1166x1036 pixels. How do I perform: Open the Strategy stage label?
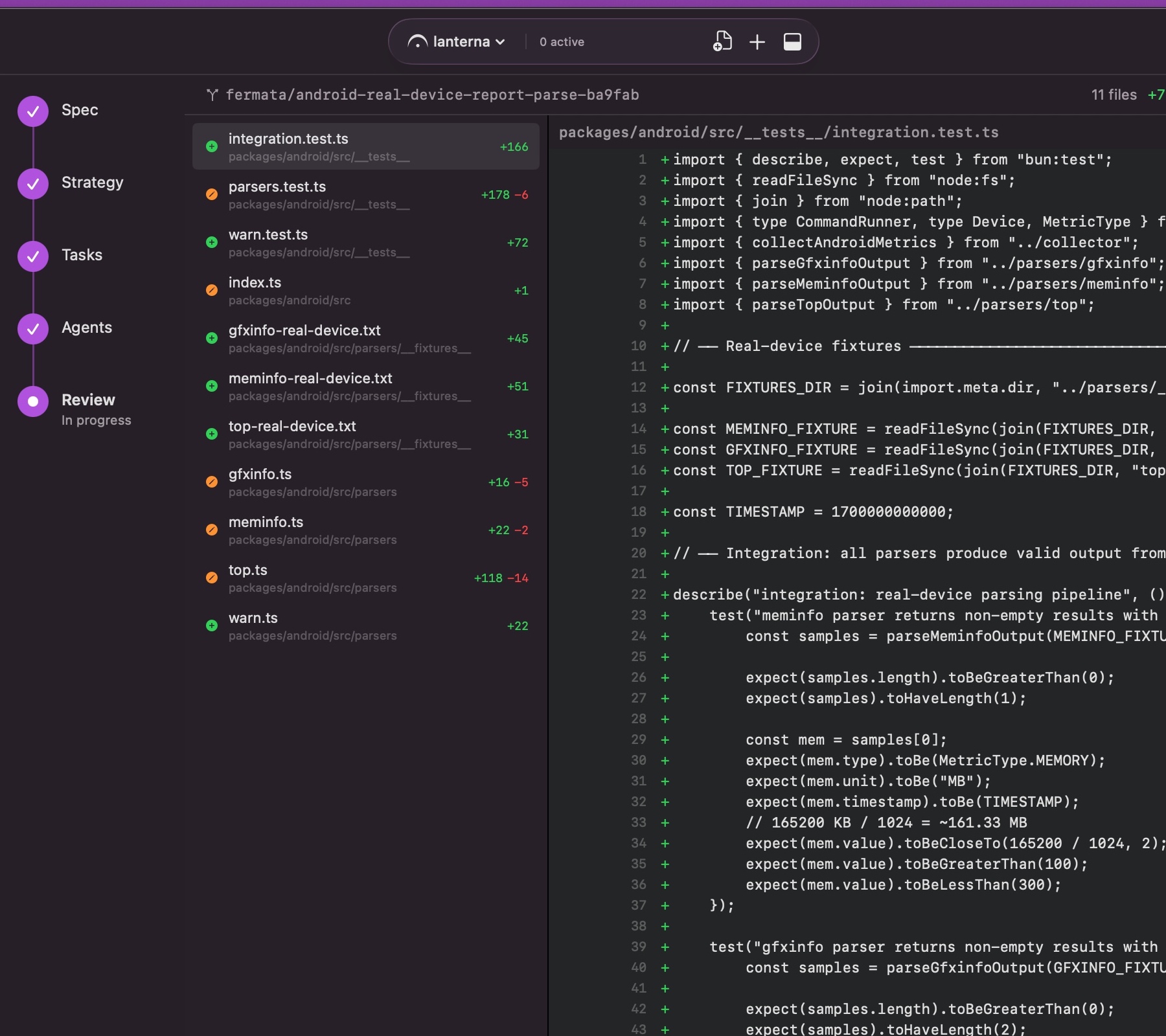click(92, 183)
